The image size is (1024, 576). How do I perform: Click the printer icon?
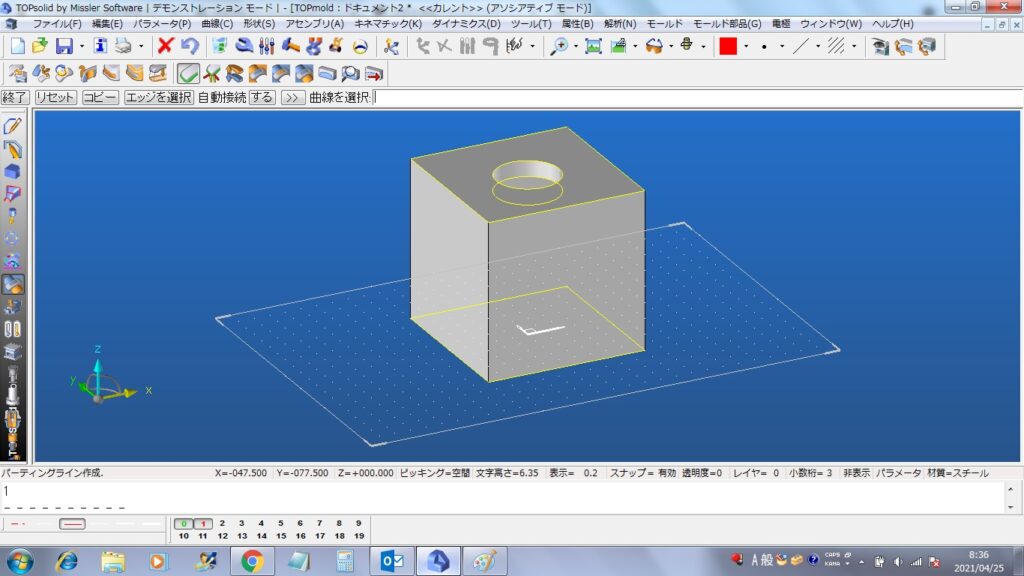(123, 46)
